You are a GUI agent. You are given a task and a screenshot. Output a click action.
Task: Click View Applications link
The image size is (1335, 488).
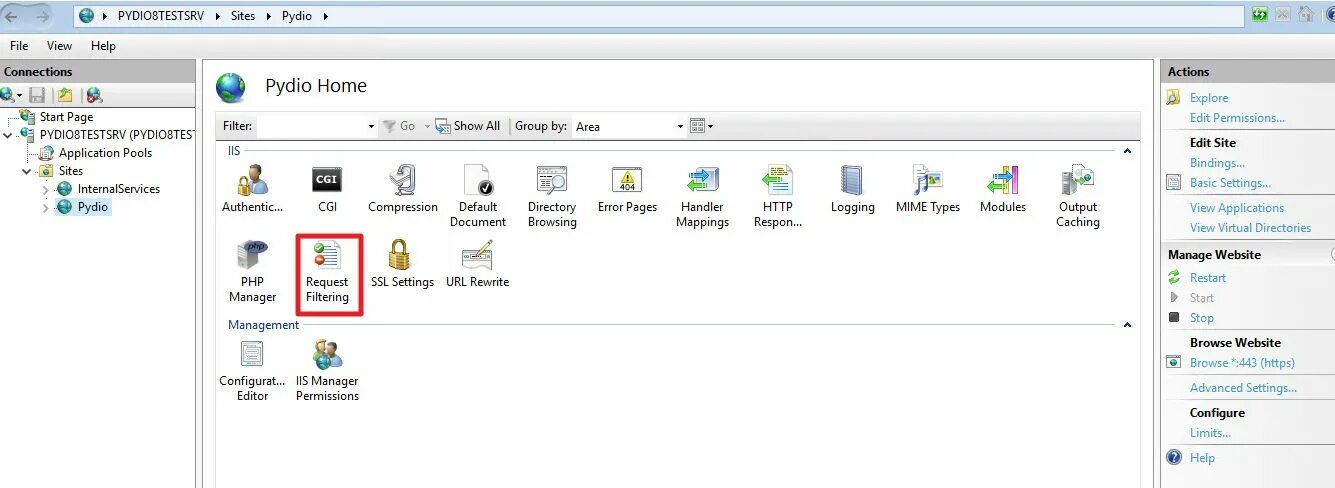pos(1237,208)
